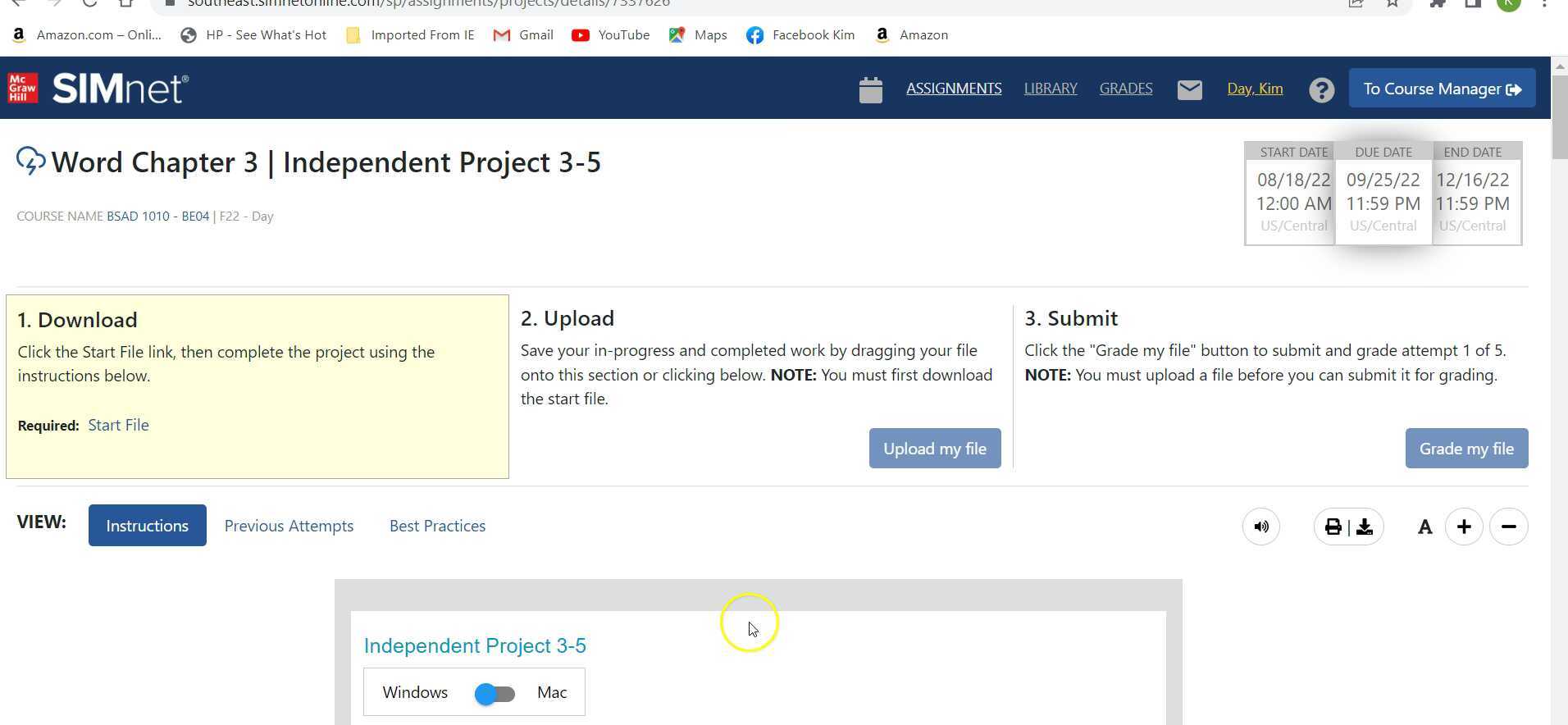This screenshot has width=1568, height=725.
Task: Select the Instructions view tab
Action: 148,526
